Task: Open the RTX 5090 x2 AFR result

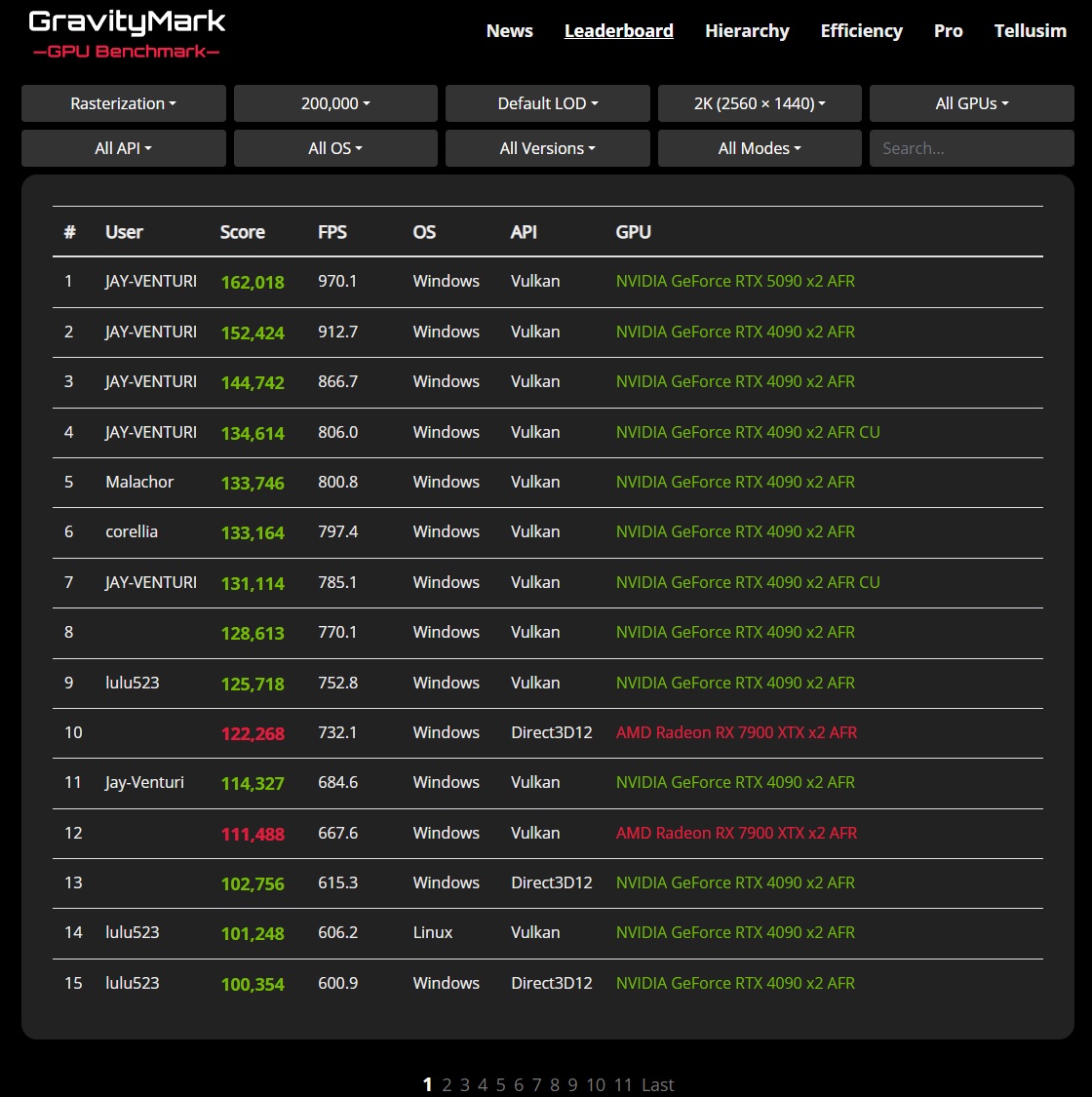Action: 735,282
